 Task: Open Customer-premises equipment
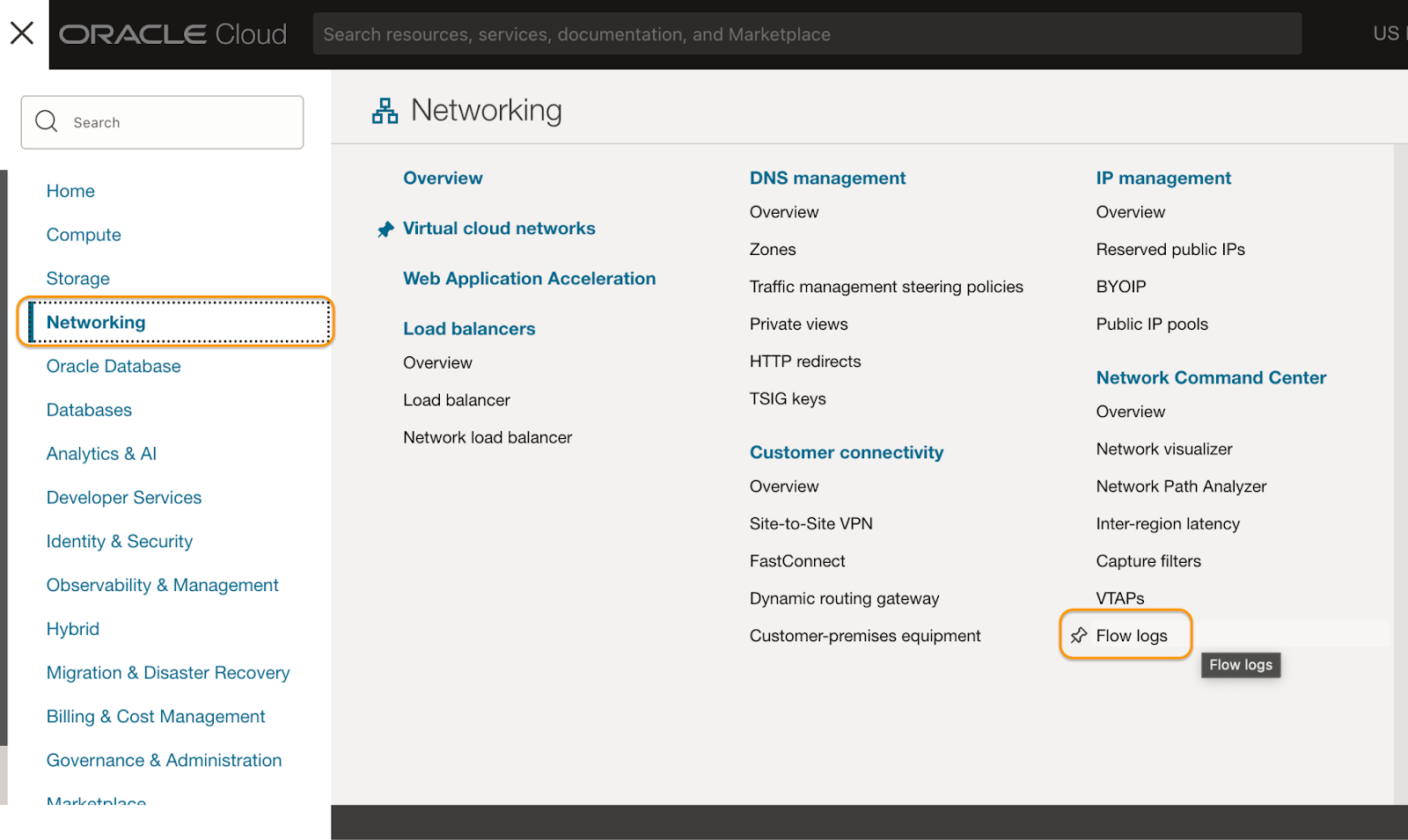click(865, 636)
